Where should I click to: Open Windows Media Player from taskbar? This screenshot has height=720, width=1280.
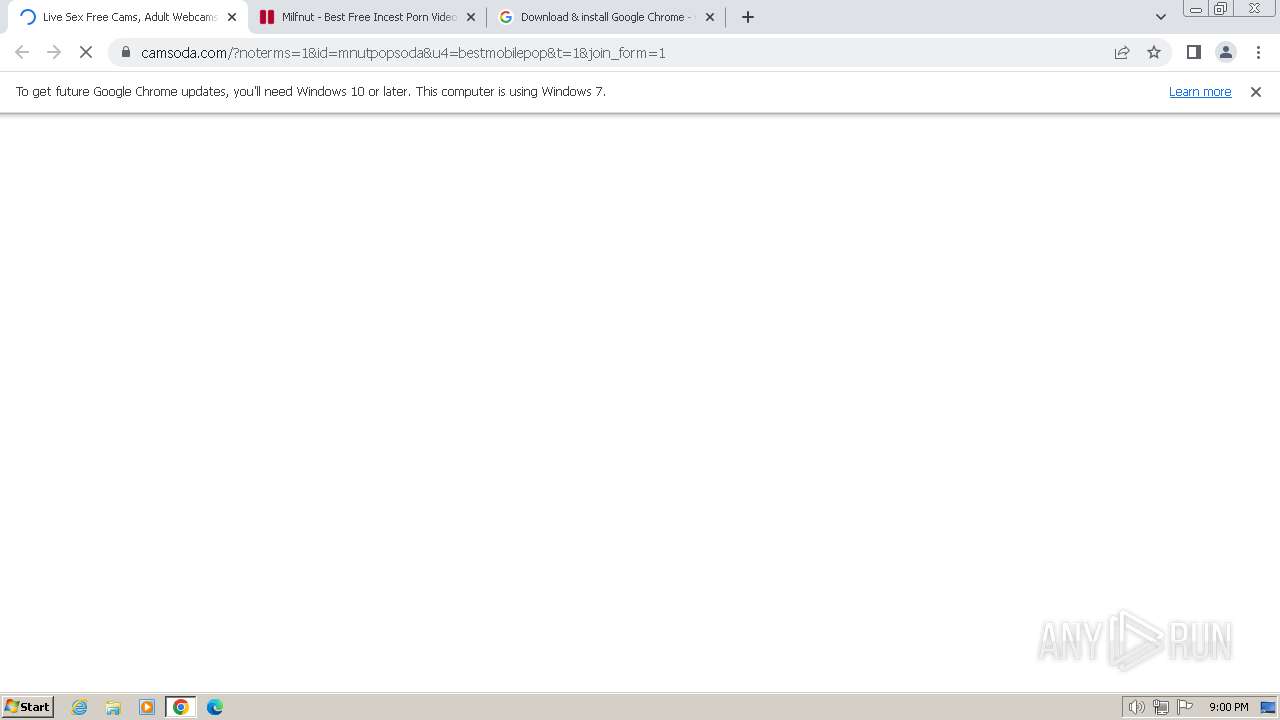click(x=147, y=707)
